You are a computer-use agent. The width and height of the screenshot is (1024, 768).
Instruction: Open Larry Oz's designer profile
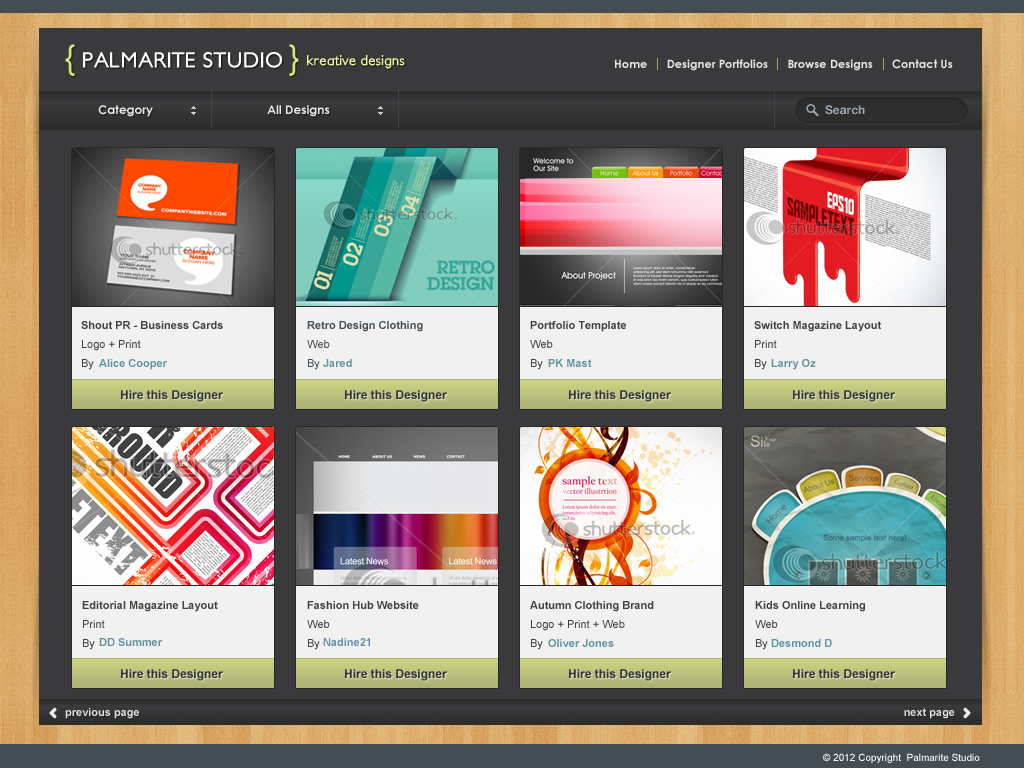[793, 363]
